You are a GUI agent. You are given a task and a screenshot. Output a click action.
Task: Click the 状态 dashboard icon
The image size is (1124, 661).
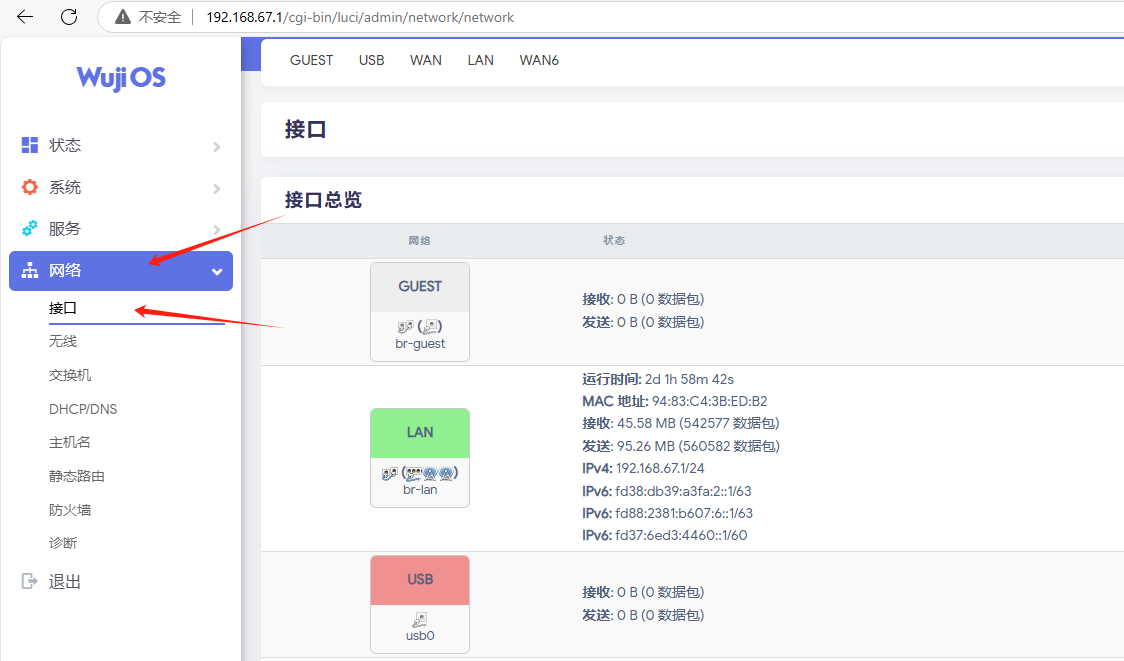click(x=30, y=145)
